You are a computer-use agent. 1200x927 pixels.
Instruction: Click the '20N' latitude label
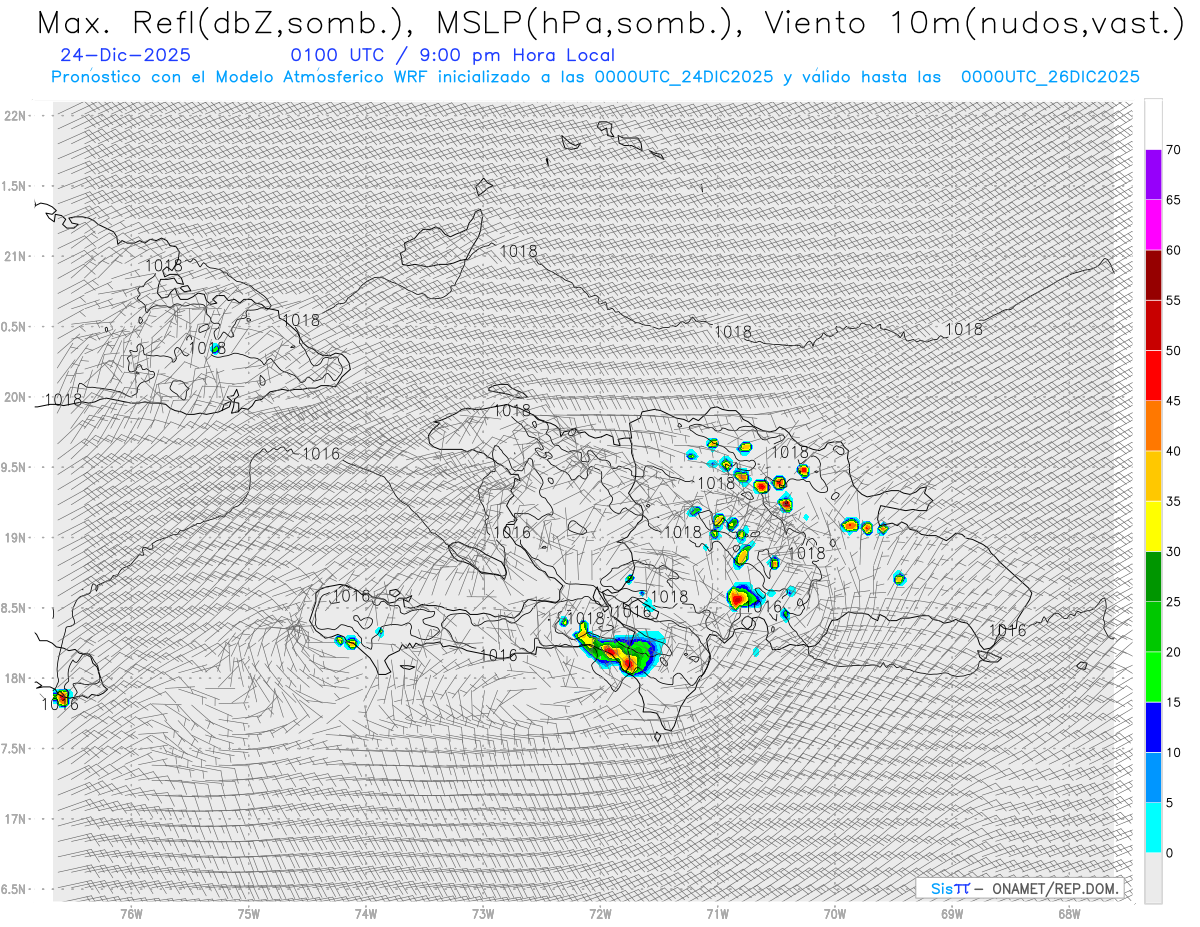[x=17, y=397]
